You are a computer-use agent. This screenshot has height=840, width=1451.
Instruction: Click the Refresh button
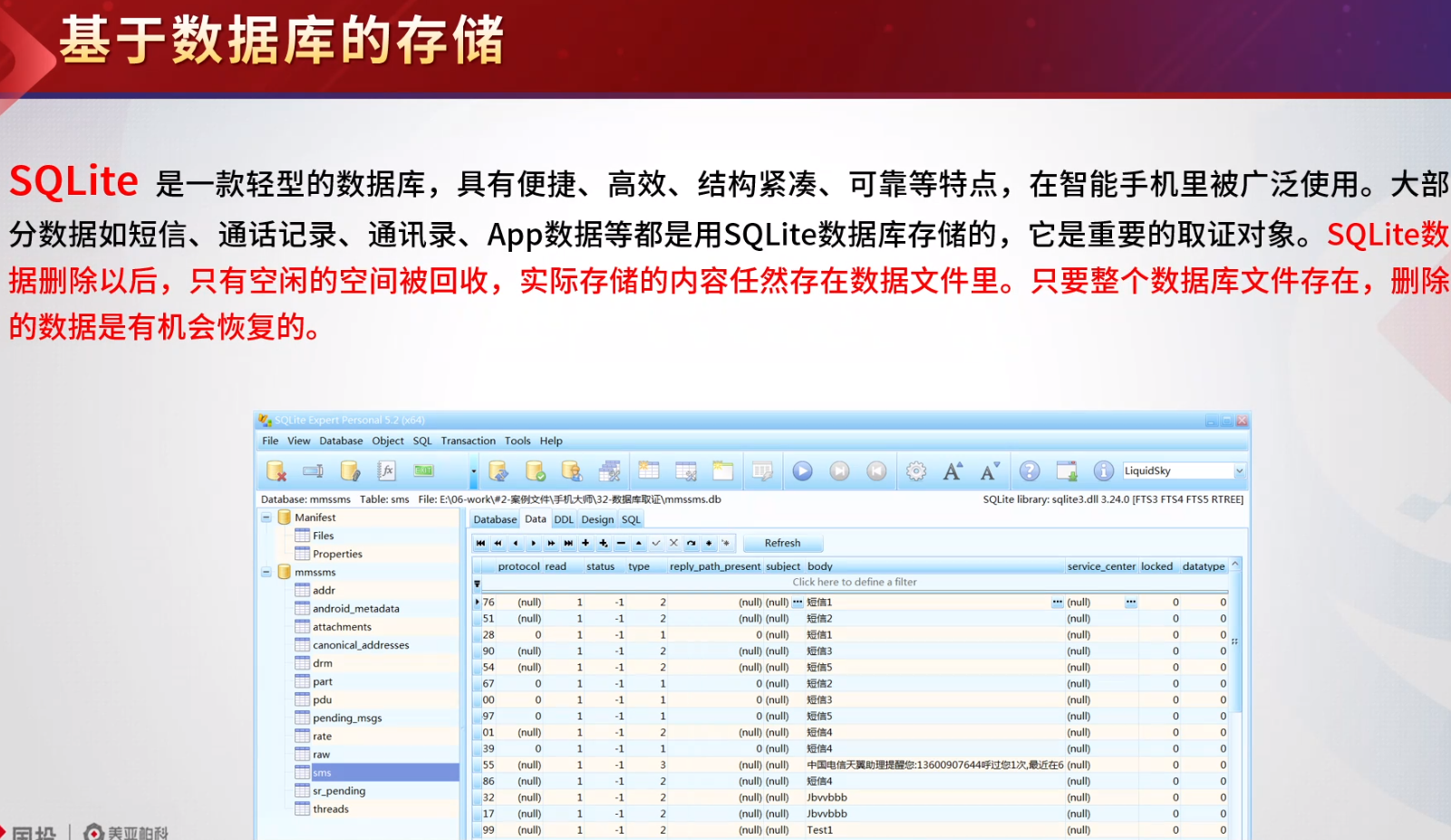click(782, 544)
